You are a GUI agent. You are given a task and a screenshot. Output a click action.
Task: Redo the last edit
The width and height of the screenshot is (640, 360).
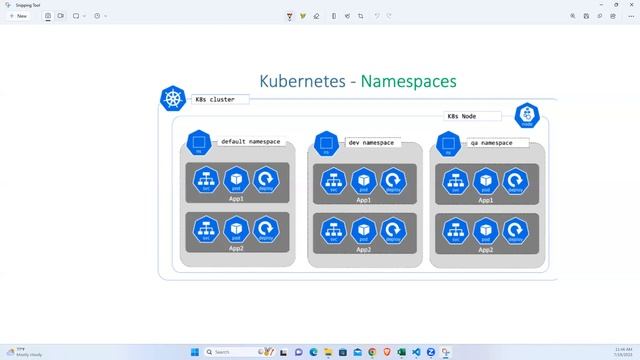[389, 16]
